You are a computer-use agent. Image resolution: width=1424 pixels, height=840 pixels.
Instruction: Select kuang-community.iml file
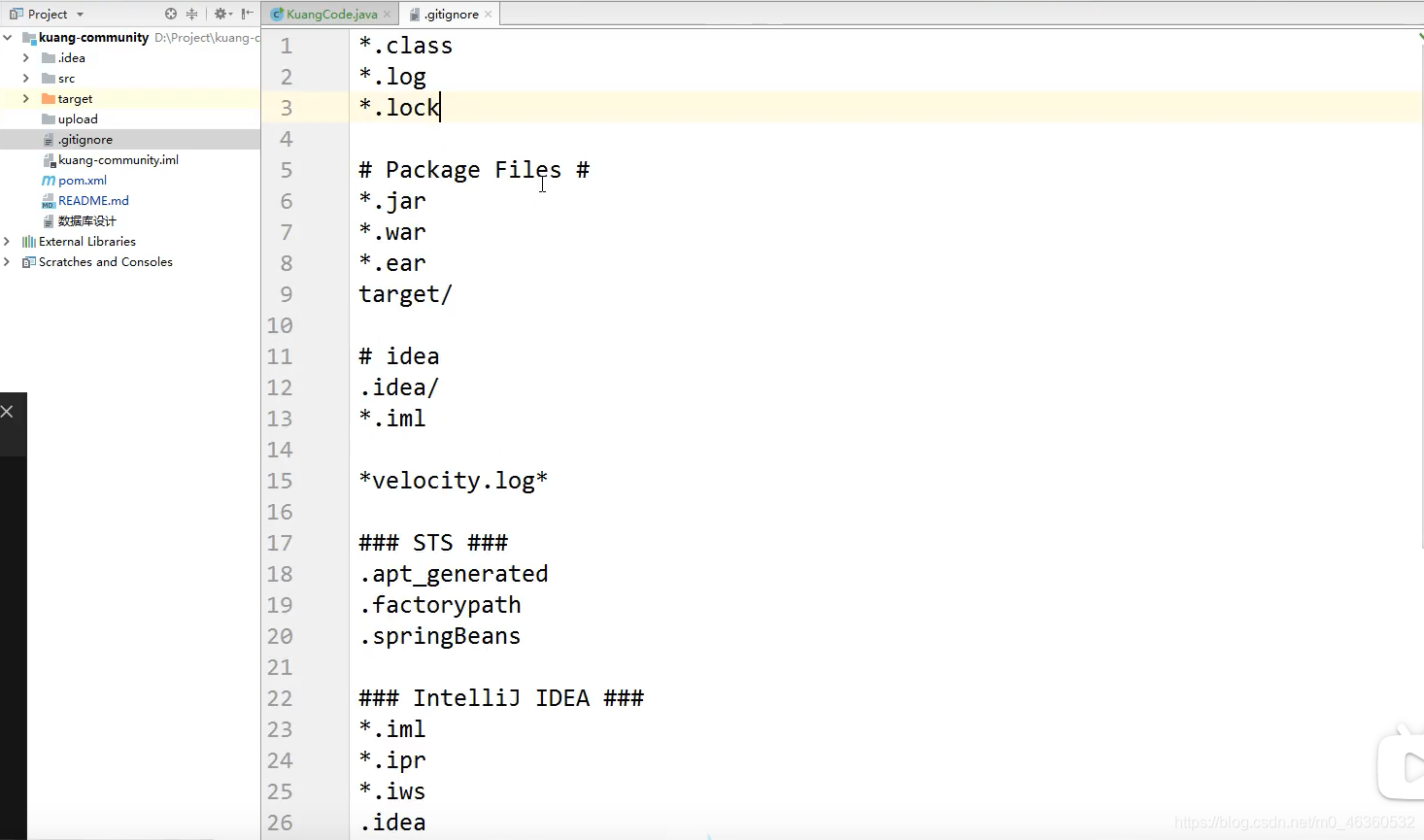(x=119, y=160)
